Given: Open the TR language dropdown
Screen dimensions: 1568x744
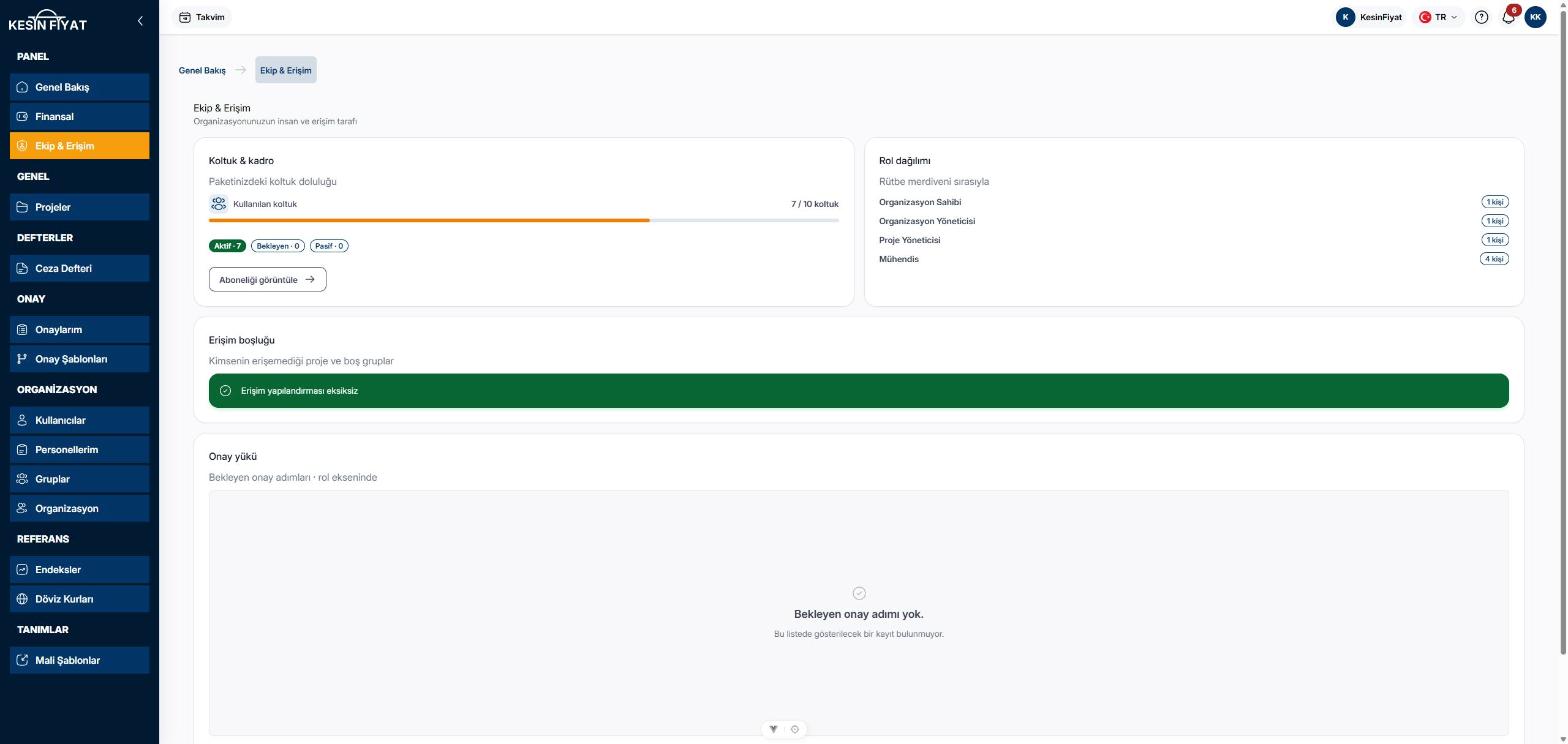Looking at the screenshot, I should (1438, 17).
